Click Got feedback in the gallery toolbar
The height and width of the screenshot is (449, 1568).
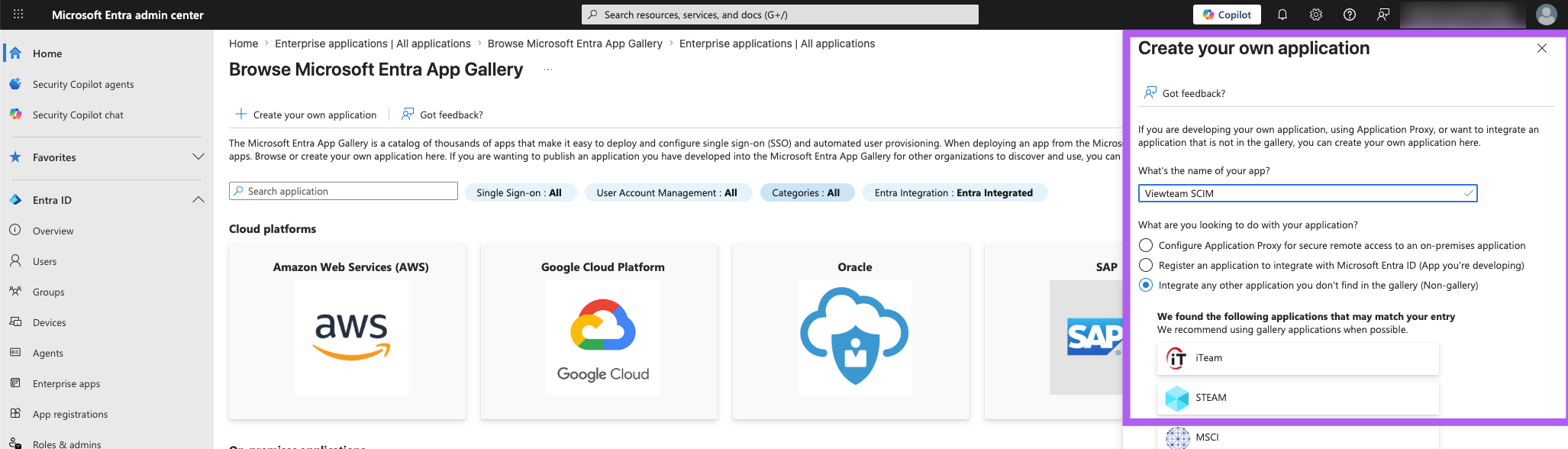pyautogui.click(x=443, y=115)
